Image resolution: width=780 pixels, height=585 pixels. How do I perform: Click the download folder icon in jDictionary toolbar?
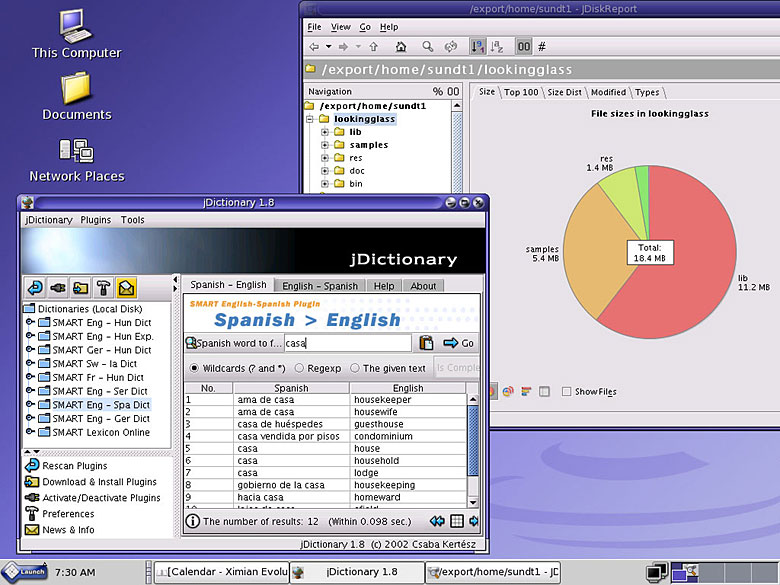[81, 288]
